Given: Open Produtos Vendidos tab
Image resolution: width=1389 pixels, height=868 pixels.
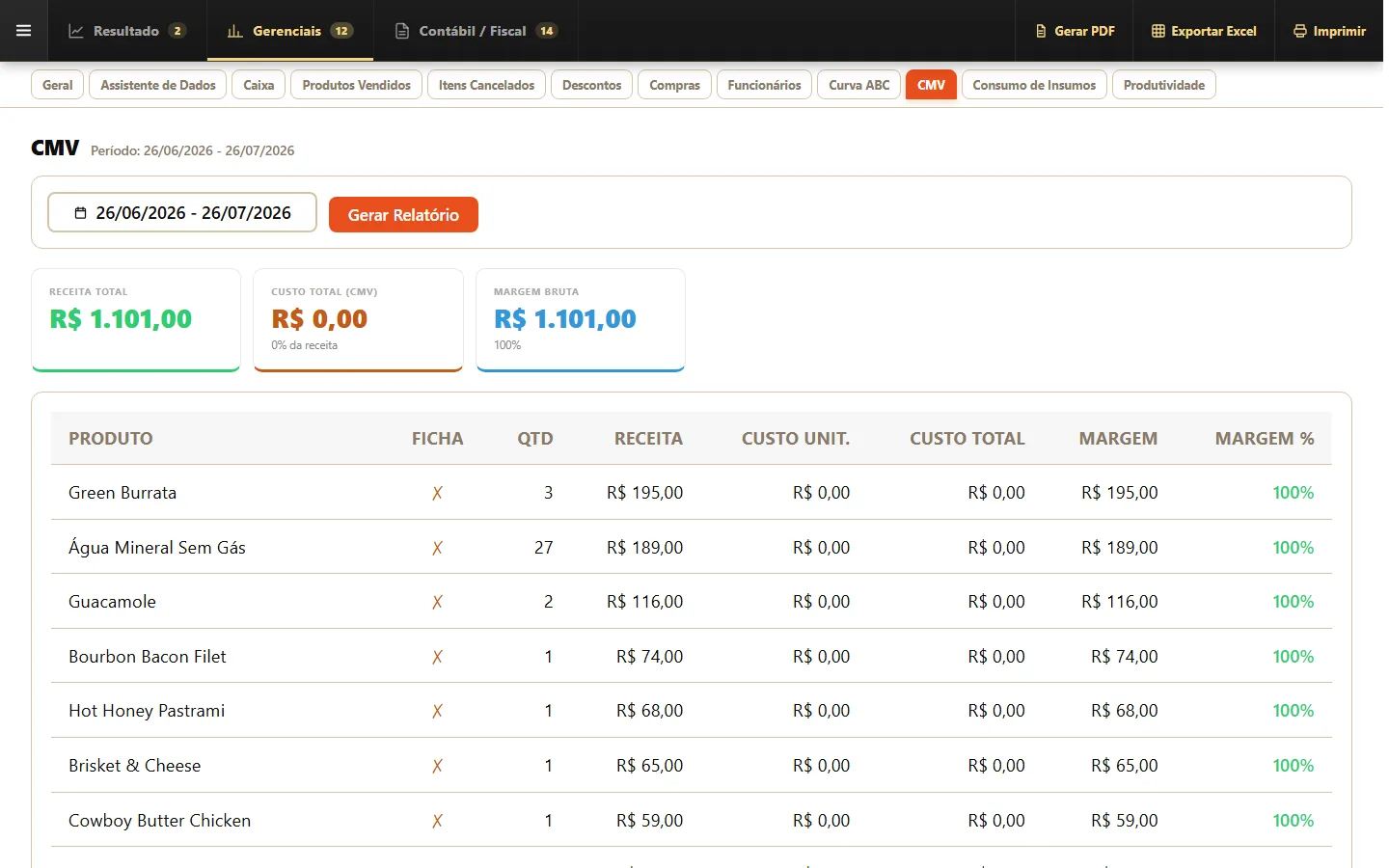Looking at the screenshot, I should coord(356,85).
